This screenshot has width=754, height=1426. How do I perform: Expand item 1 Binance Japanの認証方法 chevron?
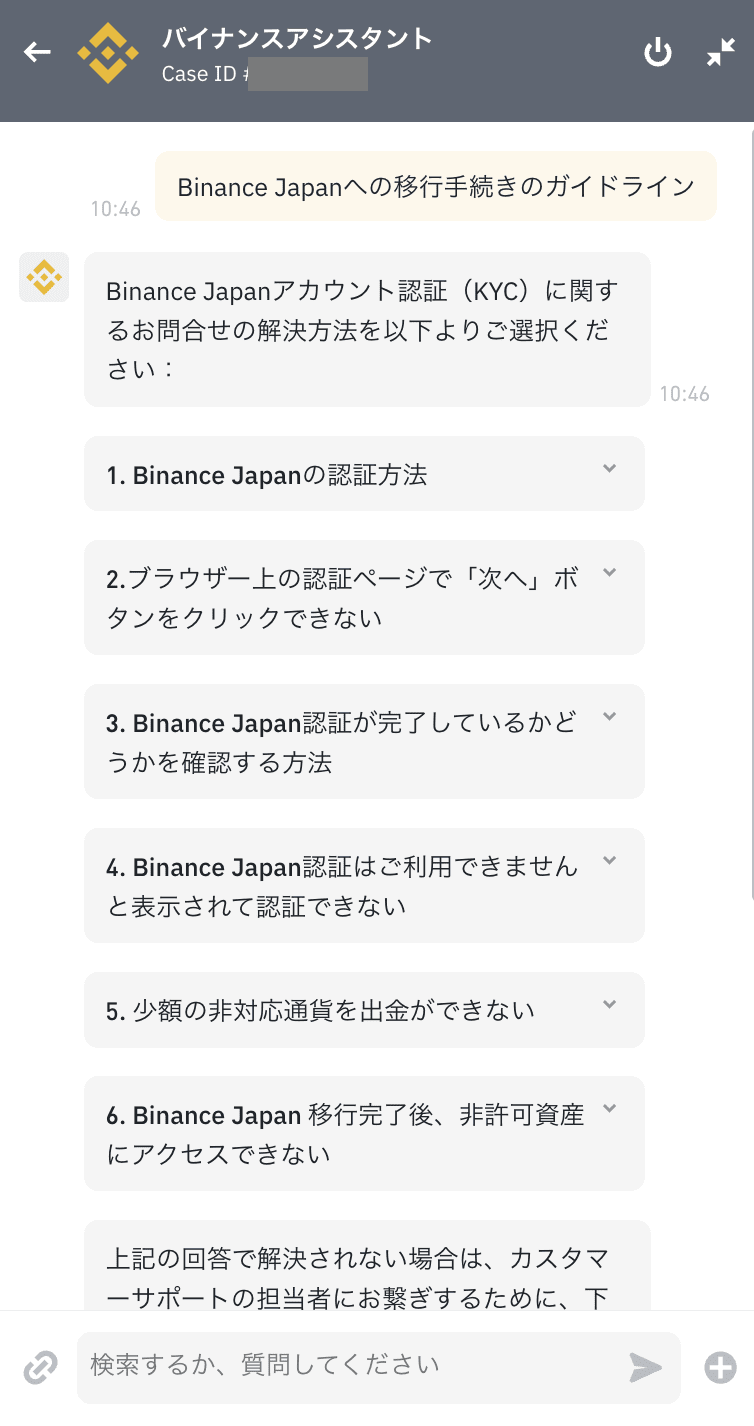(x=610, y=468)
